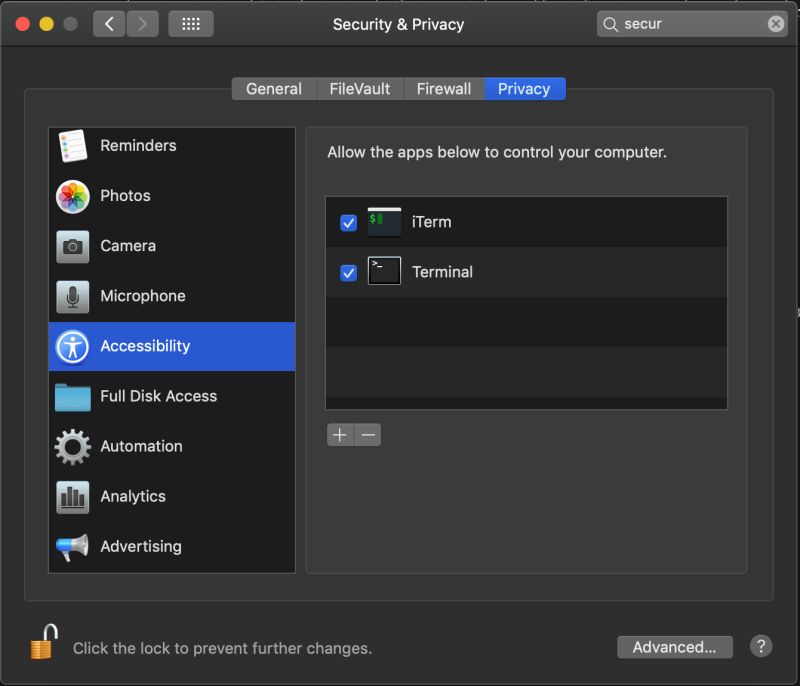The height and width of the screenshot is (686, 800).
Task: Select the iTerm name in app list
Action: pyautogui.click(x=432, y=222)
